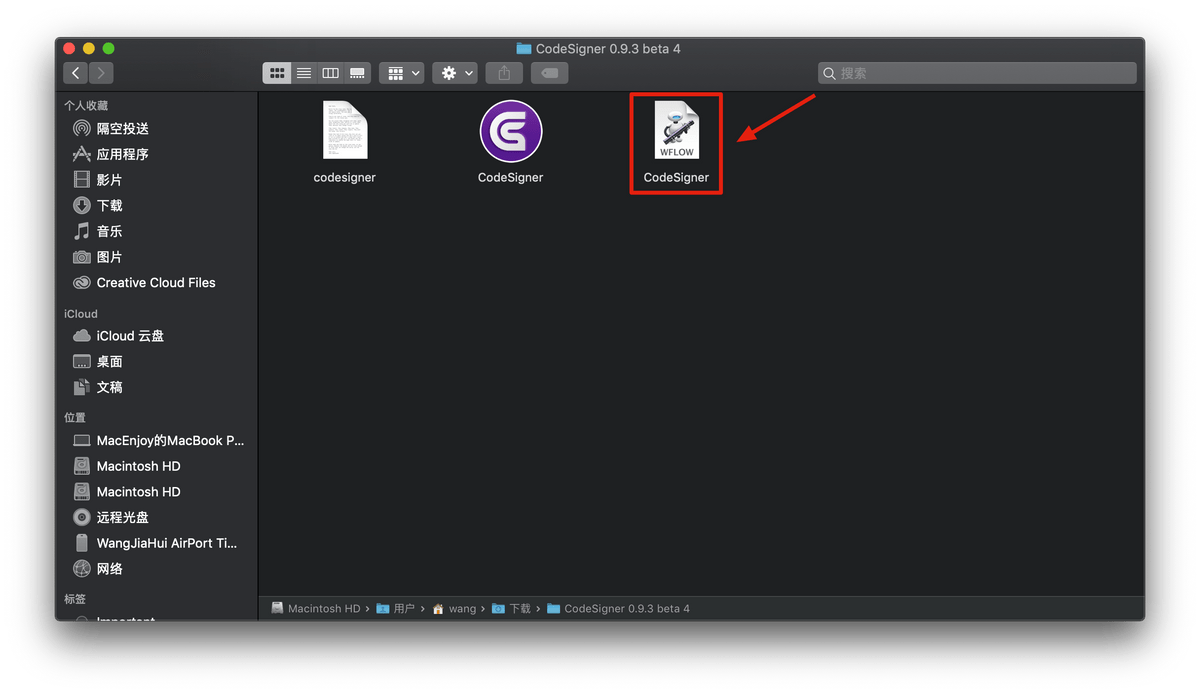Go forward to the next folder

[x=101, y=73]
